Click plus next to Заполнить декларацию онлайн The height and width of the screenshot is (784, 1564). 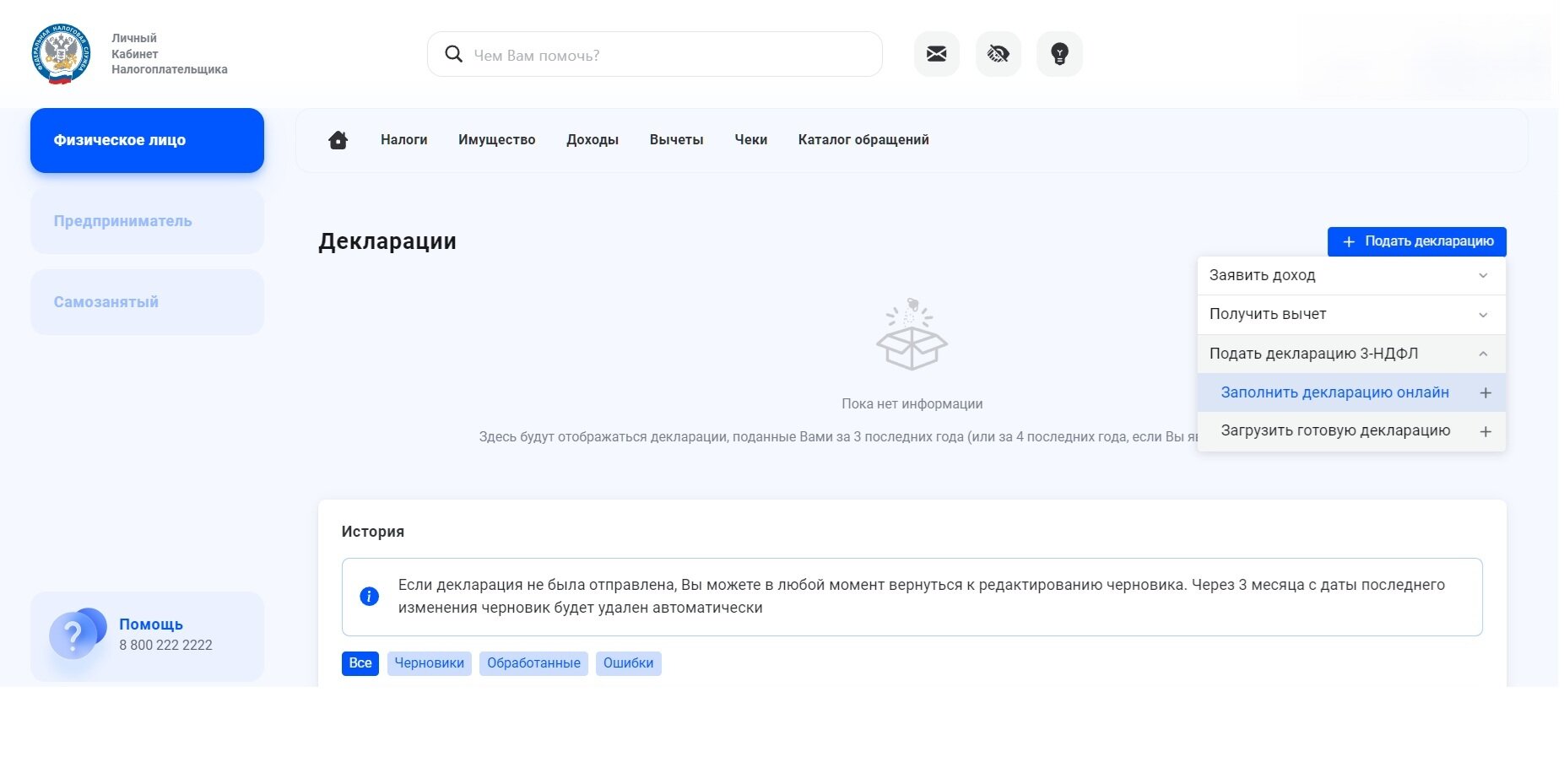[1486, 393]
